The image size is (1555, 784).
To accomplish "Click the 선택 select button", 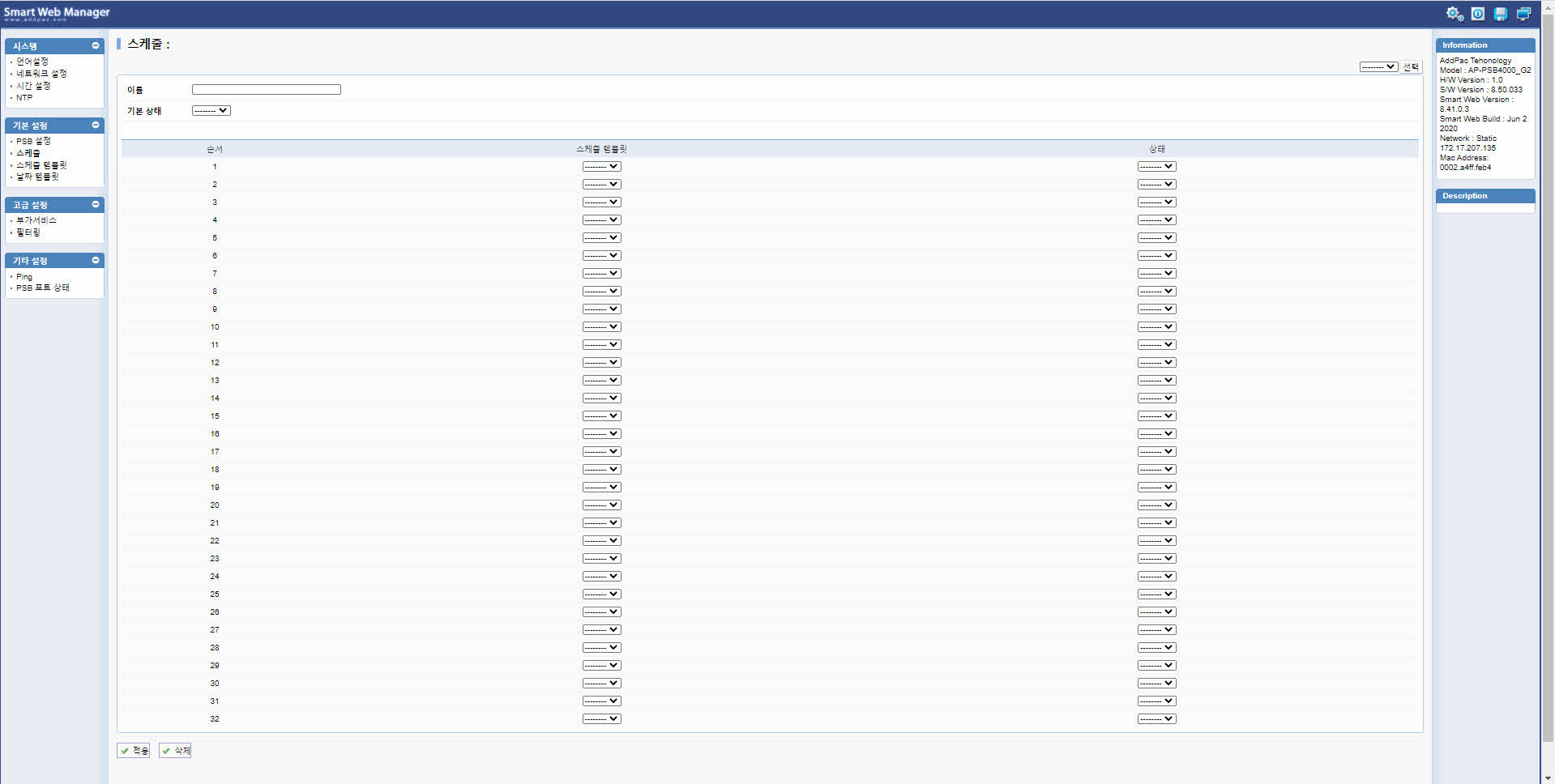I will tap(1411, 67).
